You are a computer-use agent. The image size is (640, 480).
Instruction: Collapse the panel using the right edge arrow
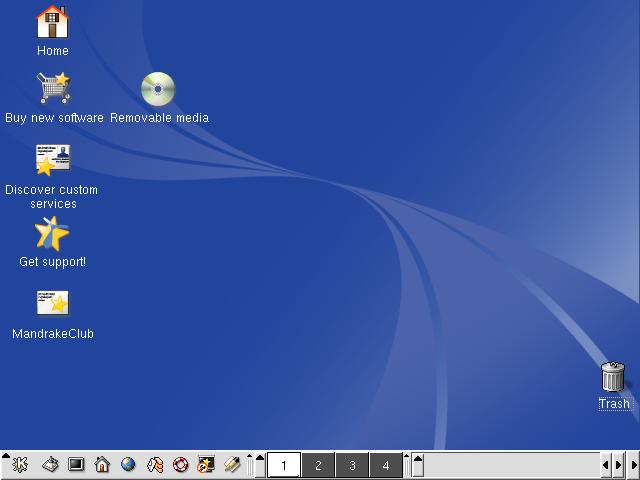[633, 465]
